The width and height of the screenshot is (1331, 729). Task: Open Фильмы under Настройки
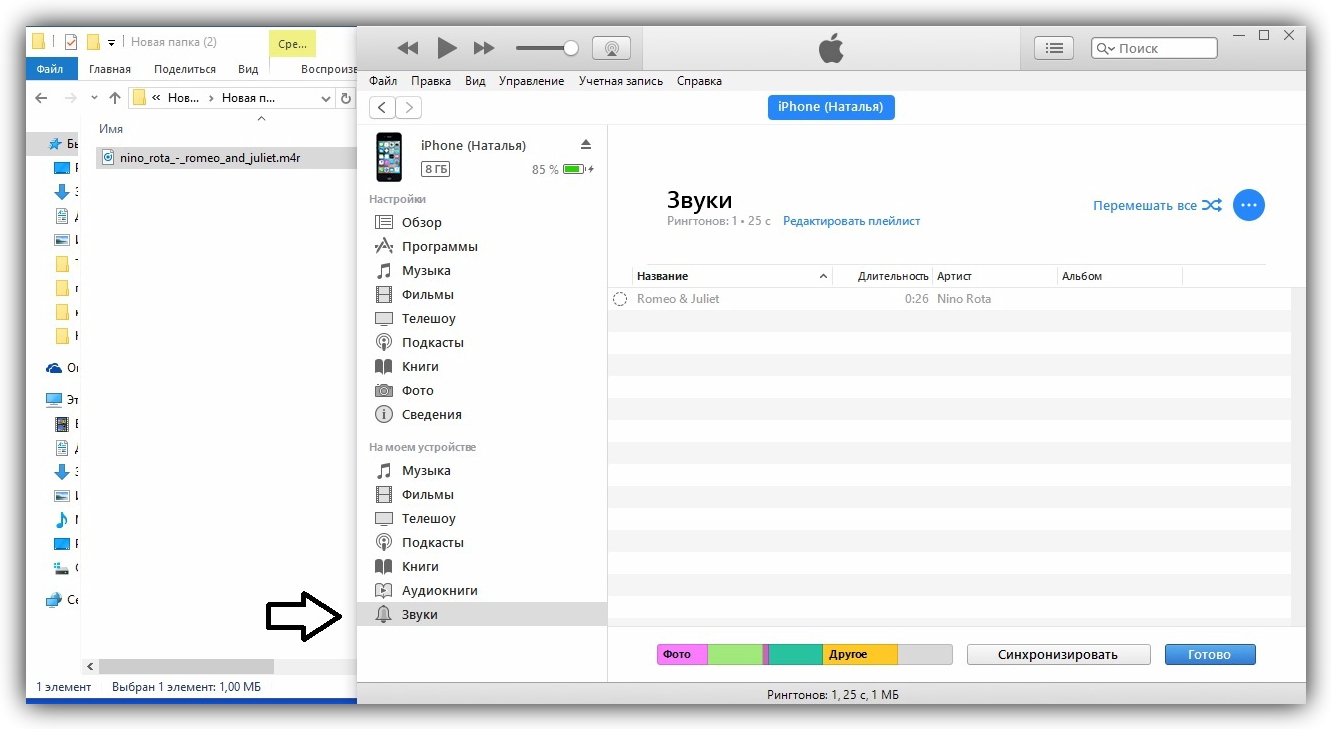coord(481,294)
